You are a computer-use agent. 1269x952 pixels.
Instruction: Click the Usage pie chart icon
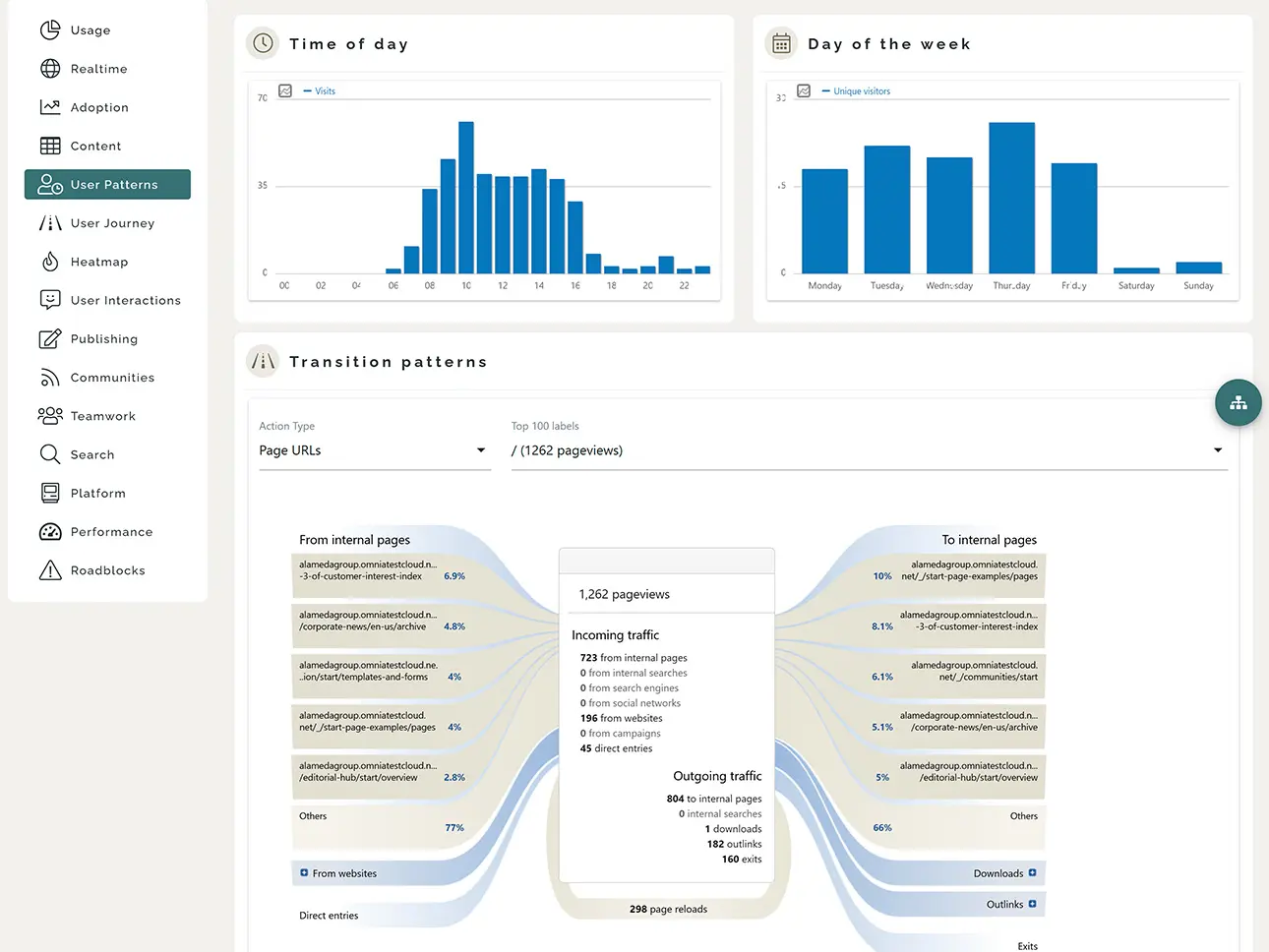50,30
